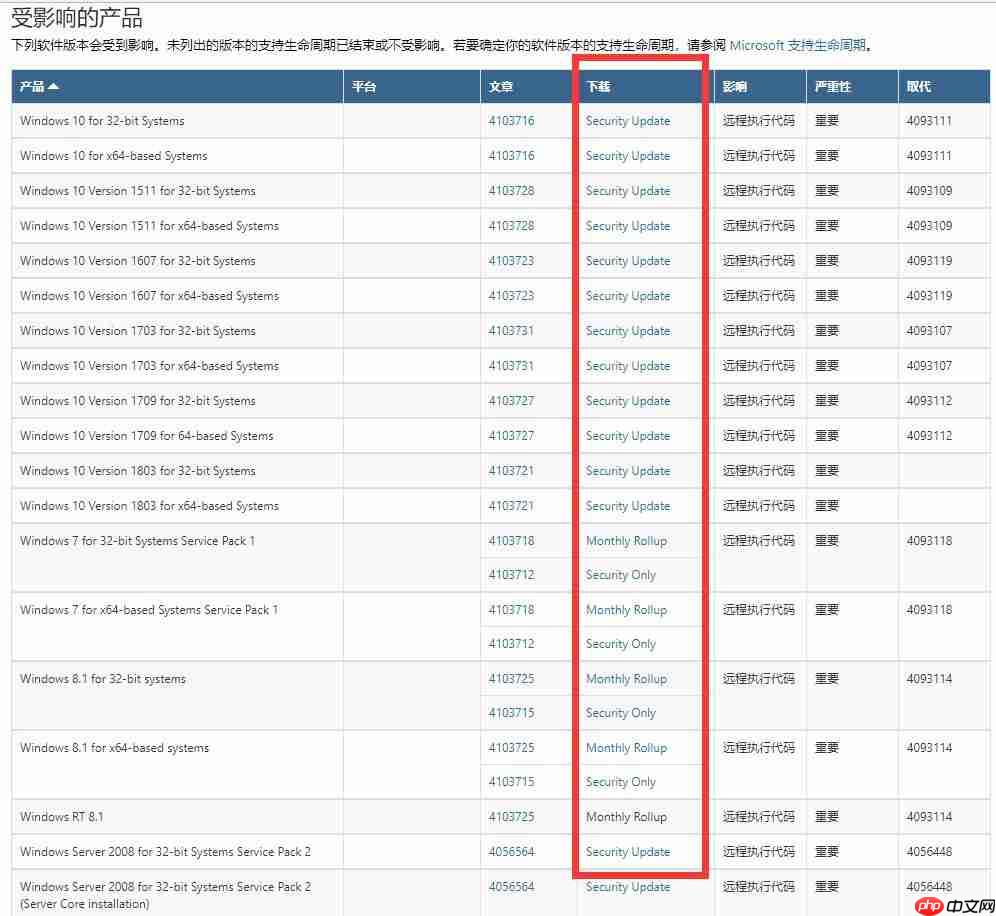Download Security Update for Version 1703 32-bit Systems
Viewport: 996px width, 916px height.
click(x=628, y=330)
